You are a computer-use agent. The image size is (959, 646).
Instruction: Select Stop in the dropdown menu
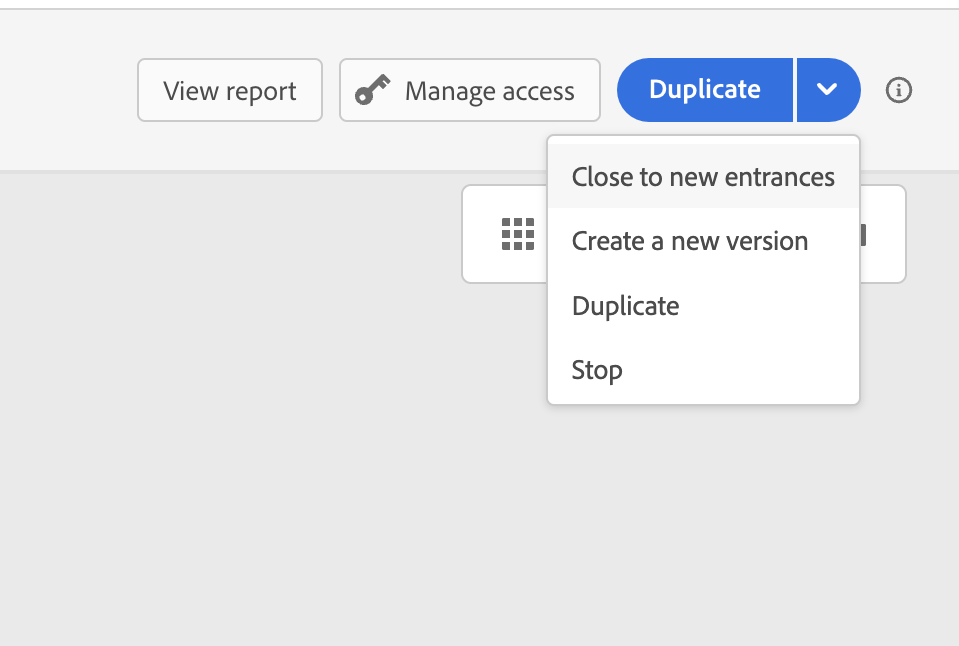[x=598, y=370]
